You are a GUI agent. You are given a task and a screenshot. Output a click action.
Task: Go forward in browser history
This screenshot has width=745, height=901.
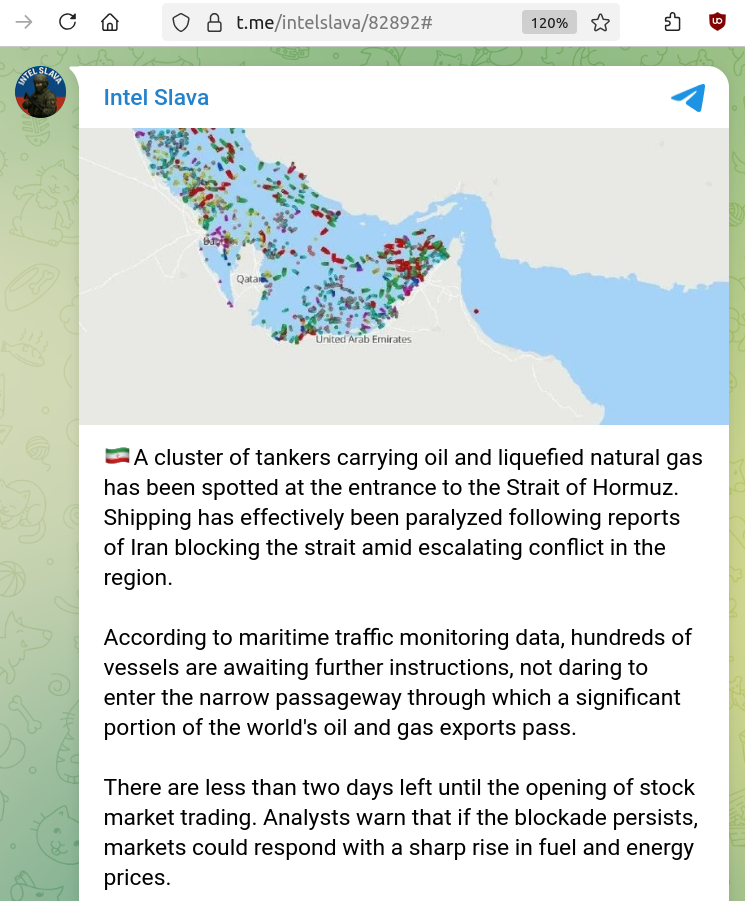[x=24, y=22]
